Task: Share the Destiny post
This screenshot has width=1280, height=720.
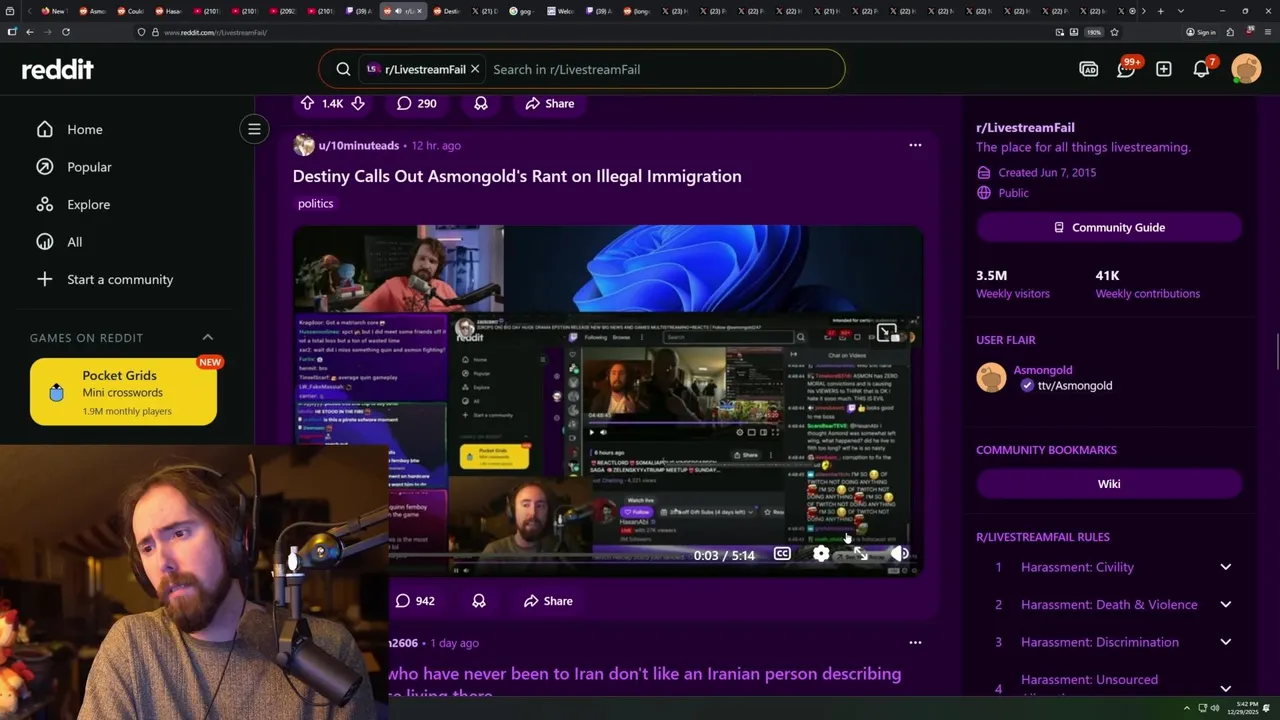Action: [x=548, y=601]
